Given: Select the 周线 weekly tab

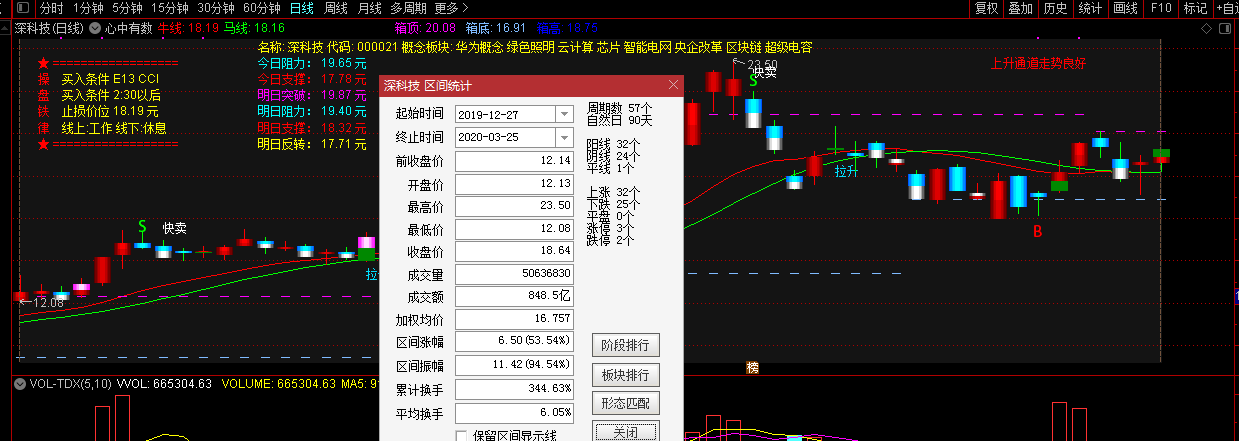Looking at the screenshot, I should 335,8.
